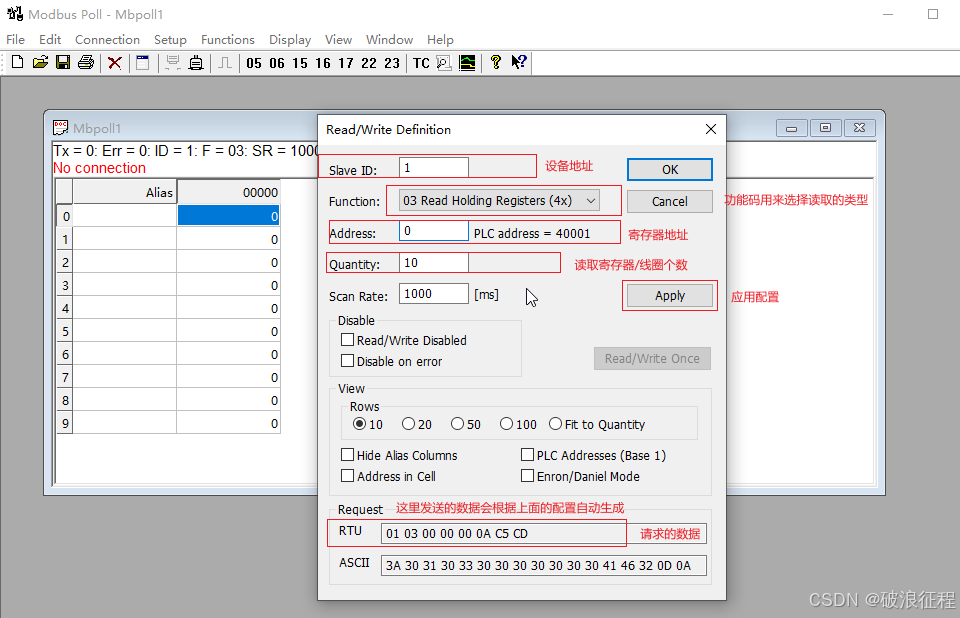Click the Apply button
Viewport: 960px width, 618px height.
point(670,296)
